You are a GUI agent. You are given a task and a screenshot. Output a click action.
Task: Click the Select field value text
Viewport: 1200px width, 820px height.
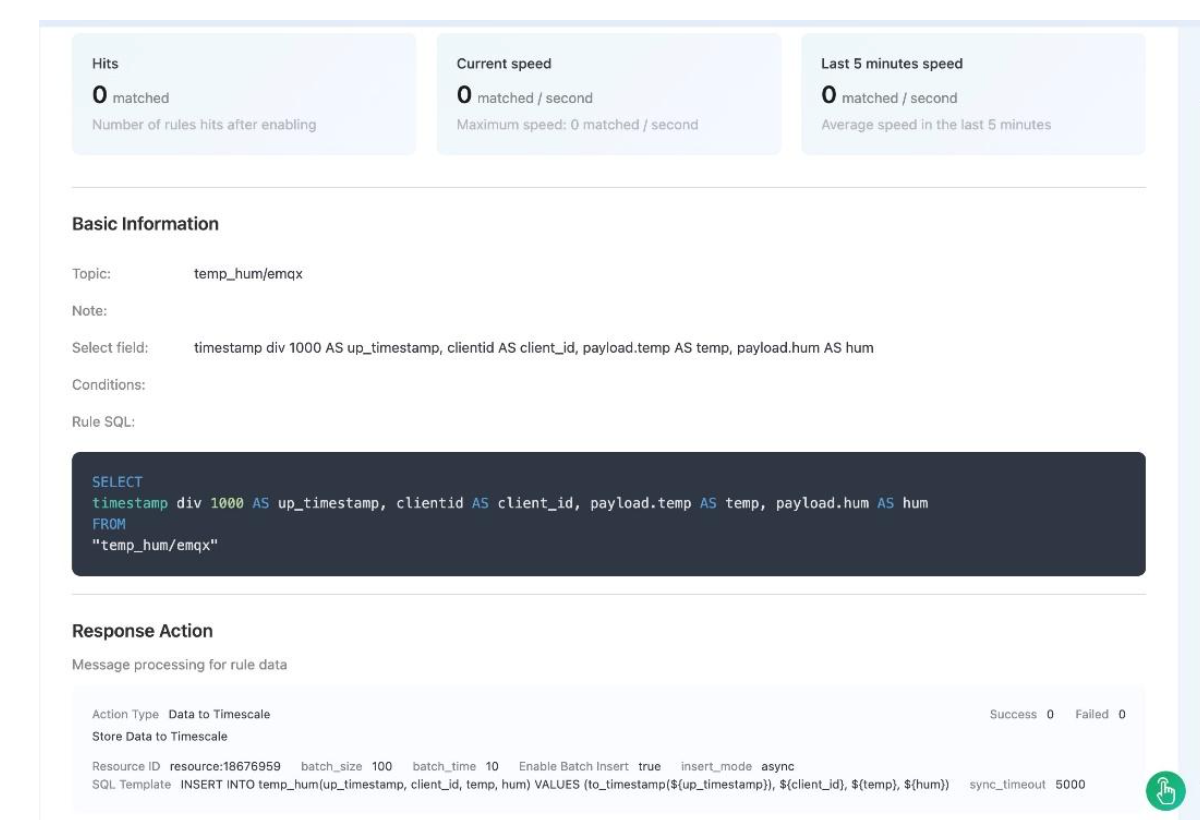pos(533,348)
